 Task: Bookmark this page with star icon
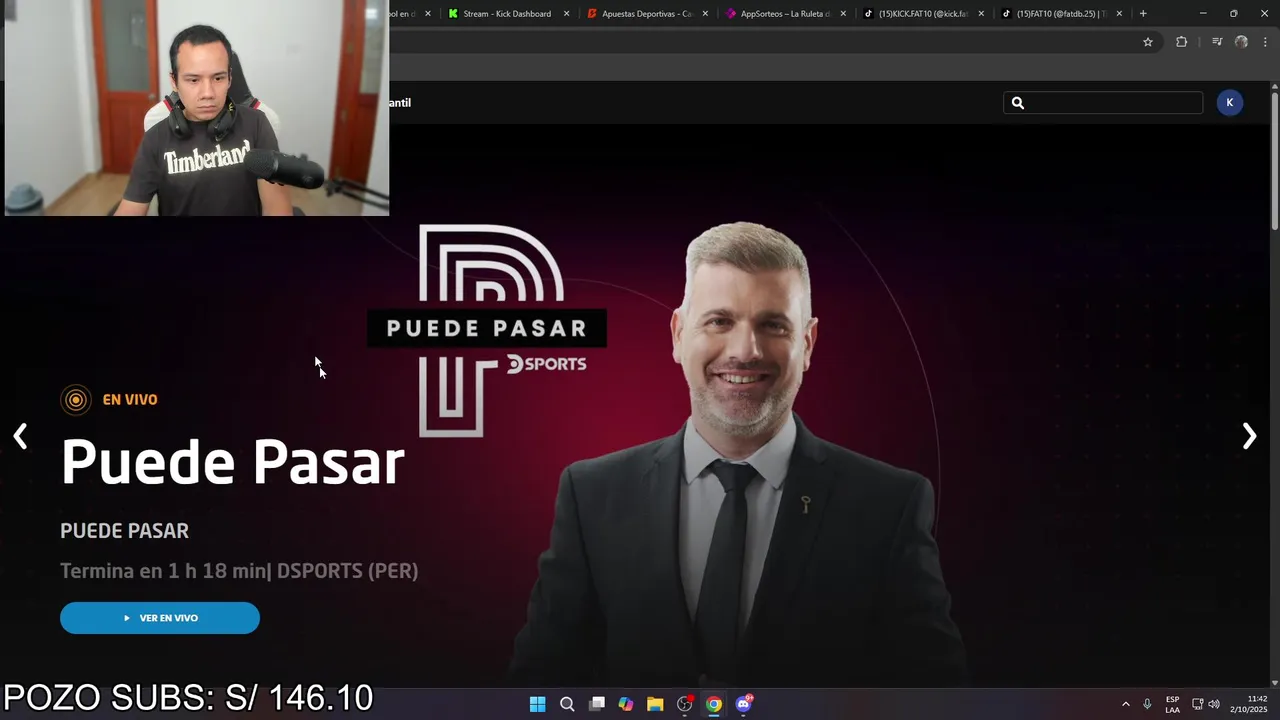coord(1148,42)
